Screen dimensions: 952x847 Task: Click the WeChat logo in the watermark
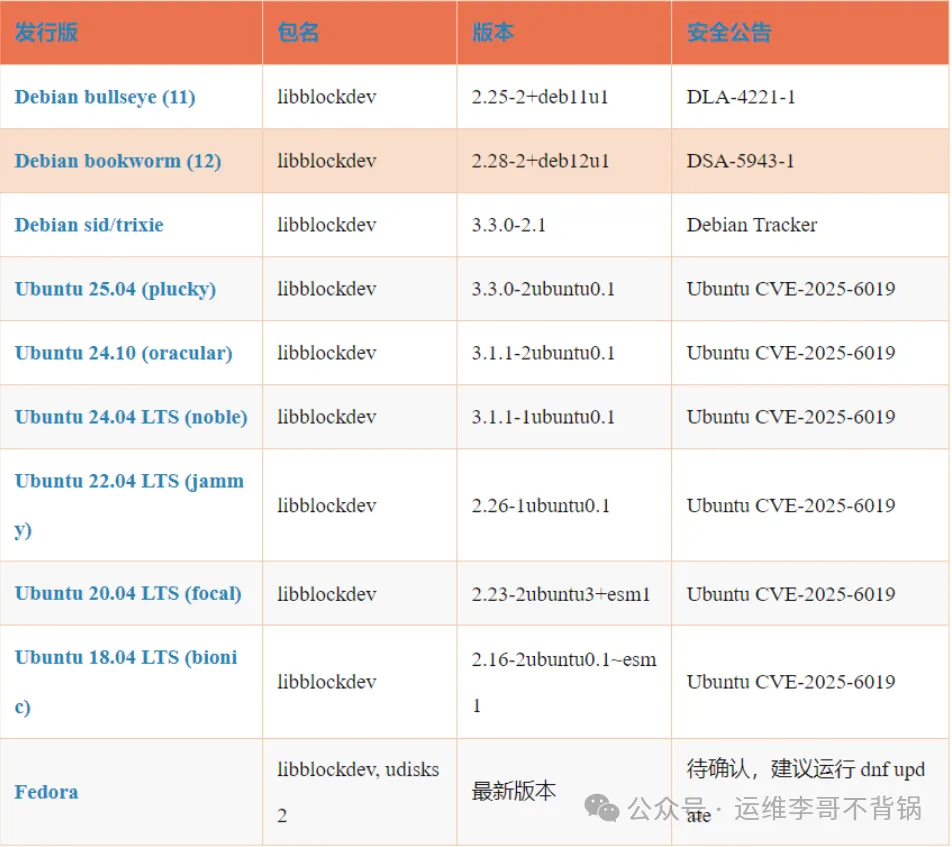[602, 808]
